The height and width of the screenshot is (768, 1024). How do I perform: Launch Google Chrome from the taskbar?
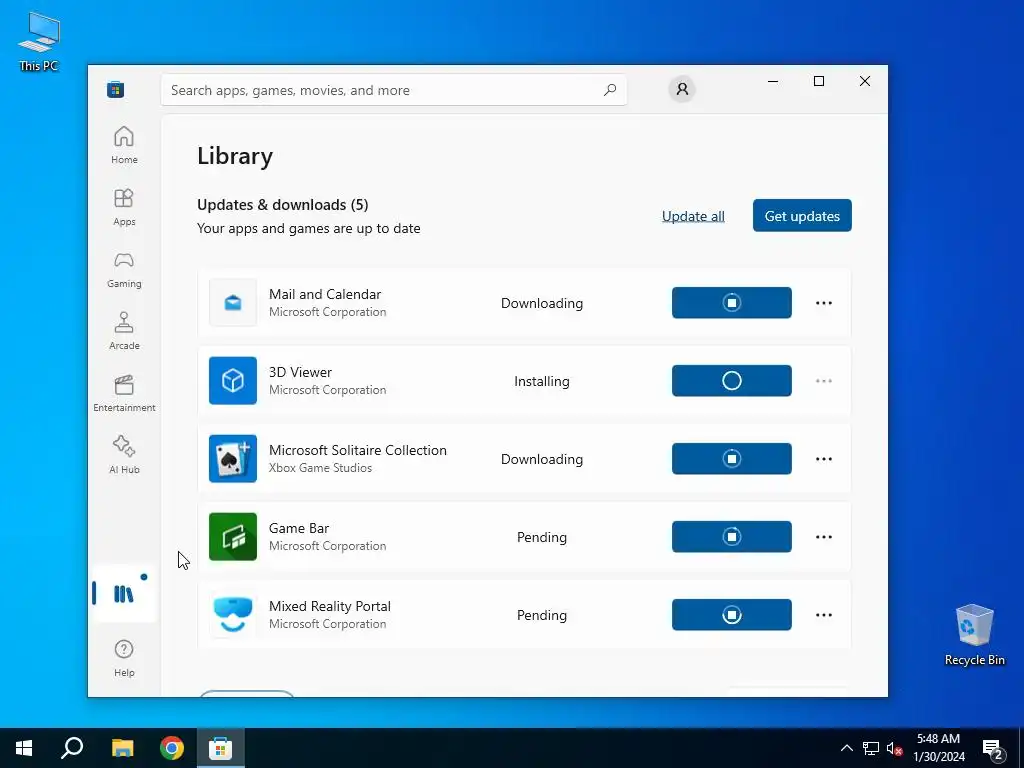(x=172, y=748)
